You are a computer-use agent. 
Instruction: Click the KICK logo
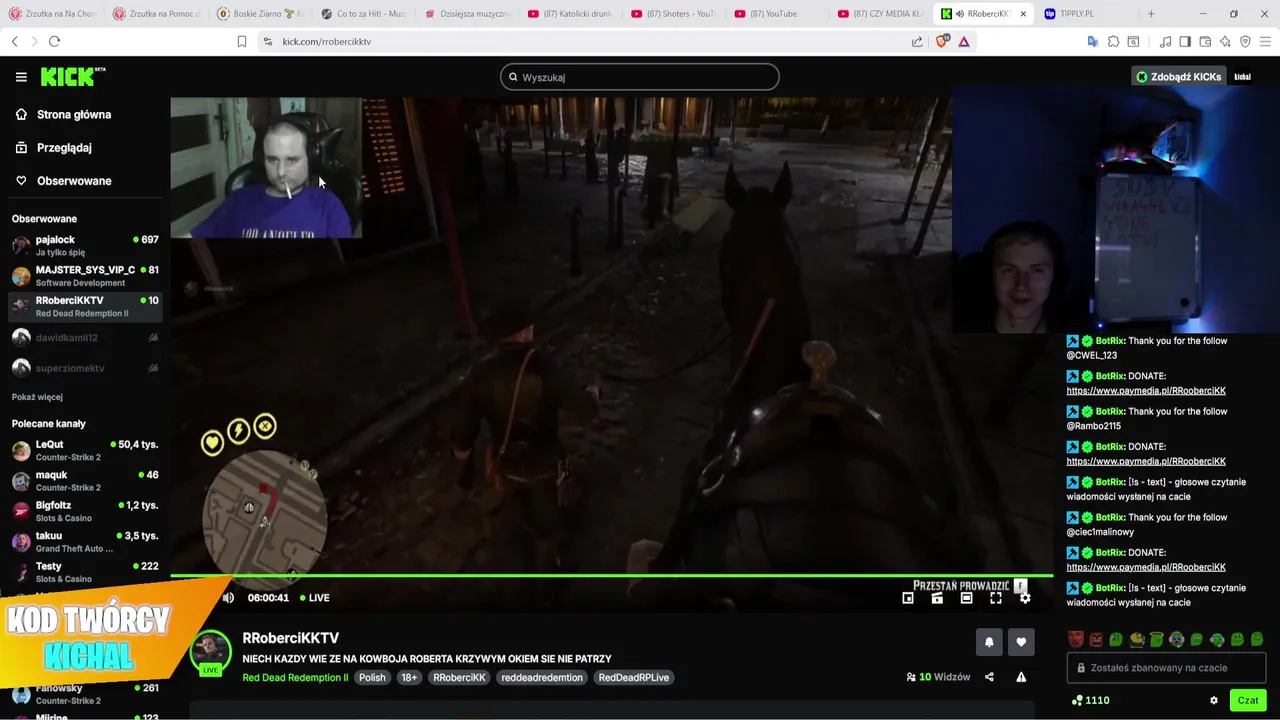click(72, 77)
